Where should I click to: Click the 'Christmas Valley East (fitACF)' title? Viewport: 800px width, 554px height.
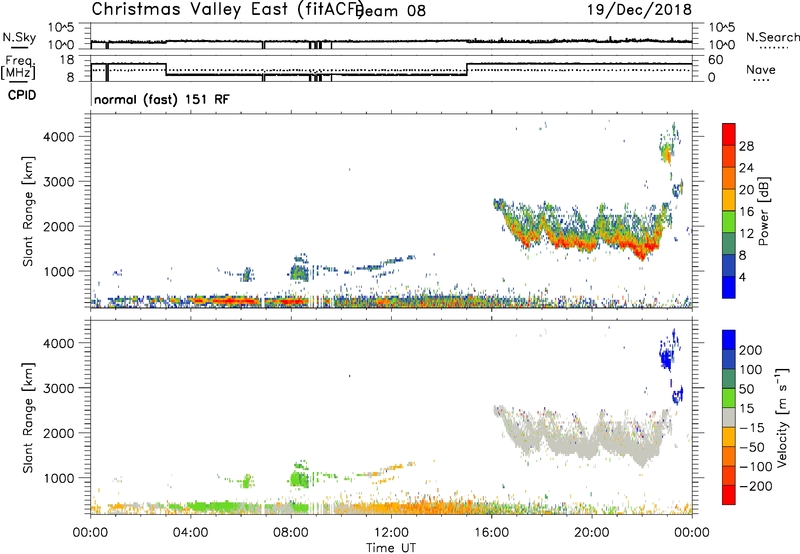coord(228,9)
